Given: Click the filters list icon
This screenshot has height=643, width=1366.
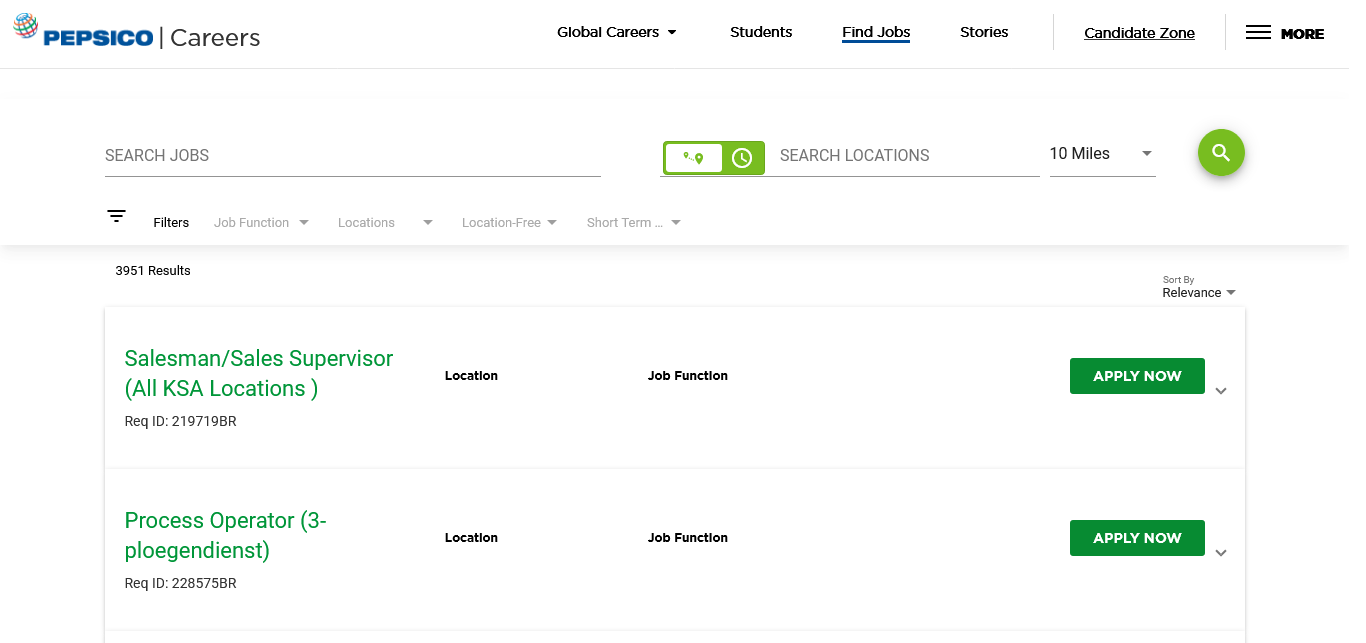Looking at the screenshot, I should 117,216.
